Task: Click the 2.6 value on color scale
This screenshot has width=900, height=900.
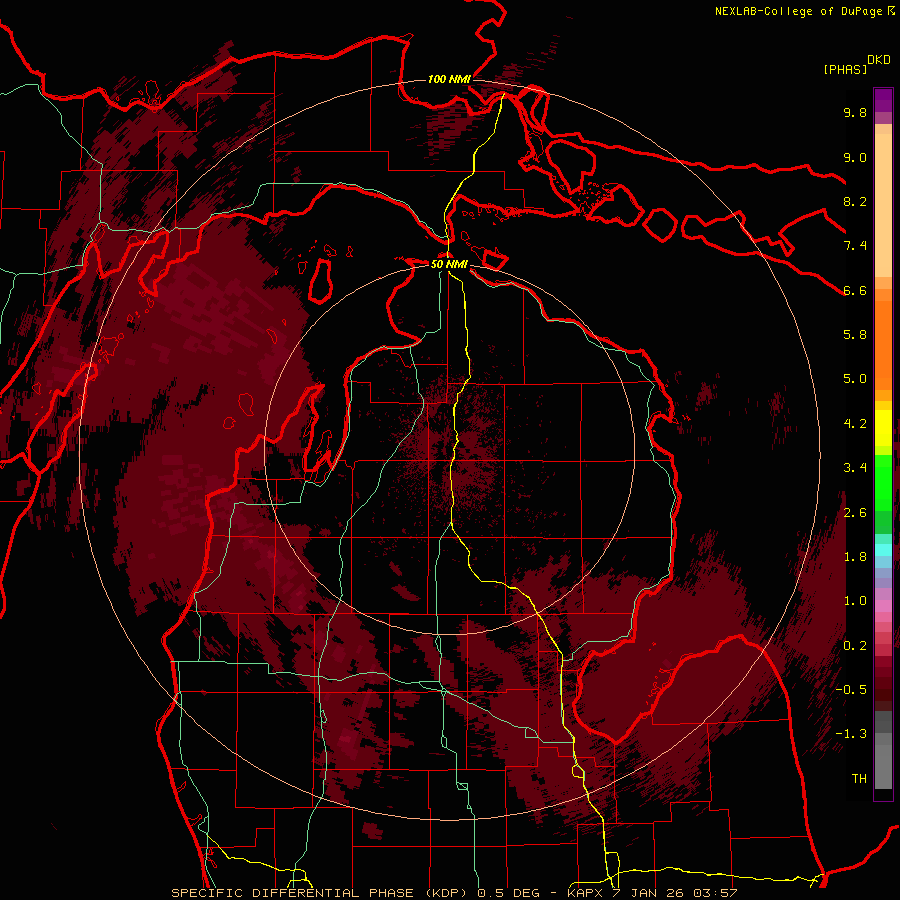Action: (855, 513)
